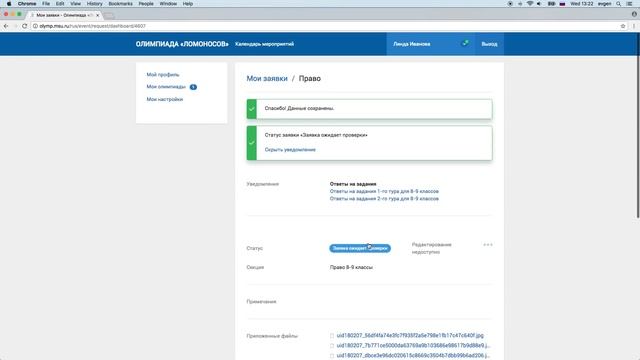Click the site information icon in address bar

coord(35,26)
